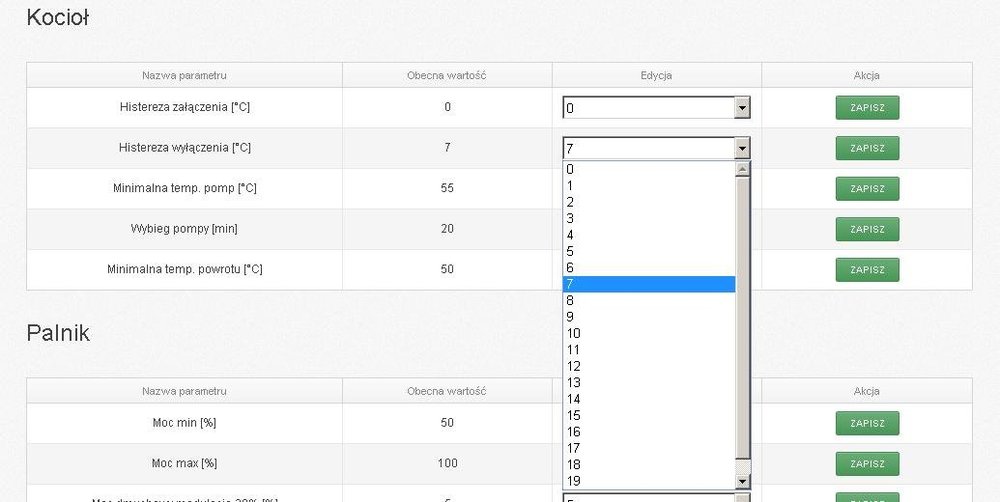The image size is (1000, 502).
Task: Select option 5 from the dropdown list
Action: click(648, 251)
